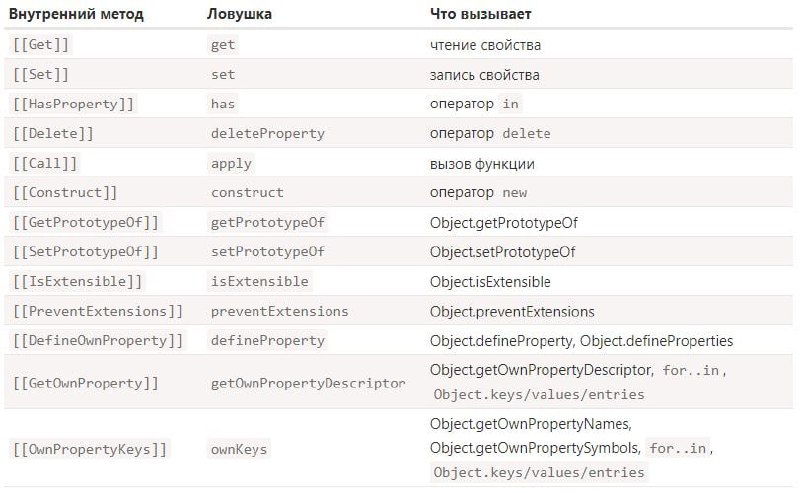Viewport: 800px width, 493px height.
Task: Click the getOwnPropertyDescriptor trap code
Action: tap(308, 383)
